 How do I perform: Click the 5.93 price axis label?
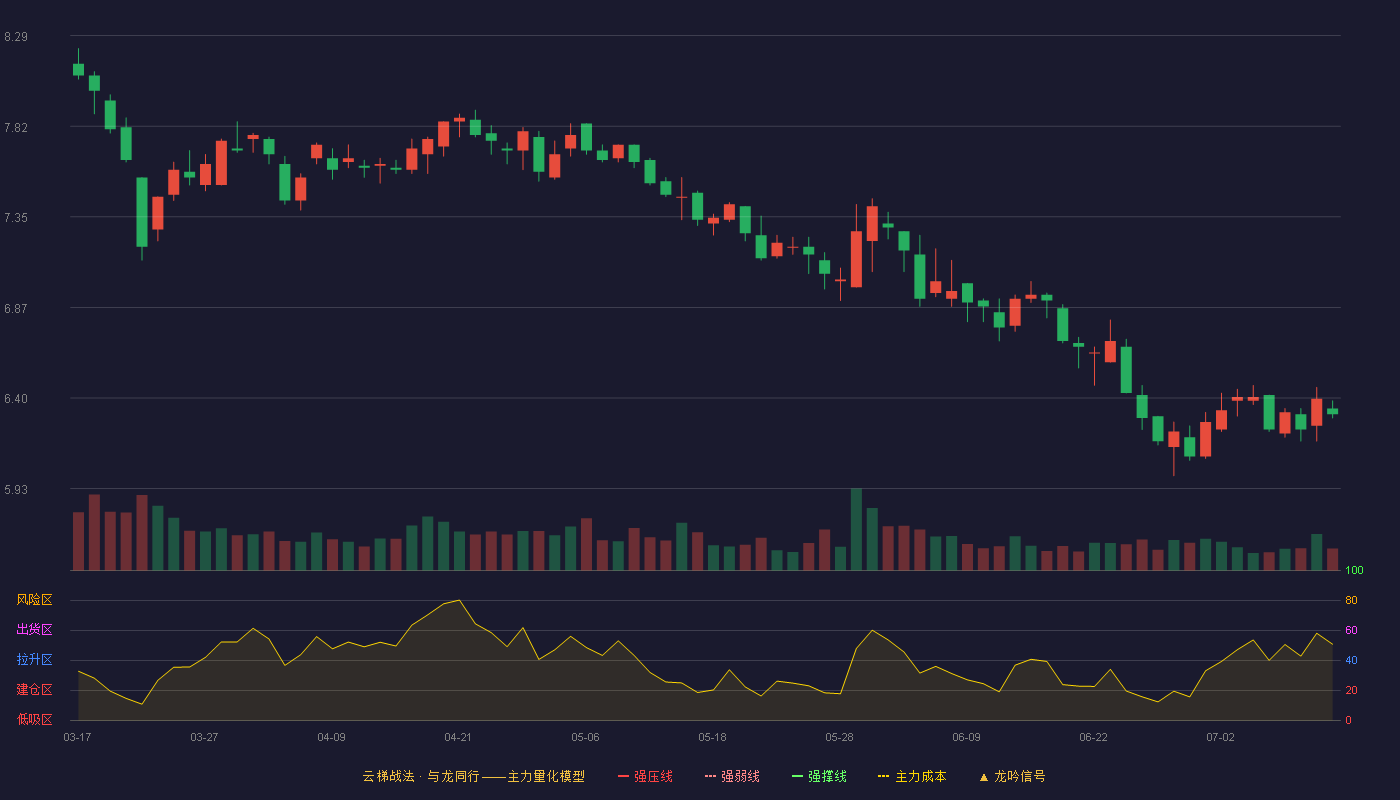[x=16, y=490]
